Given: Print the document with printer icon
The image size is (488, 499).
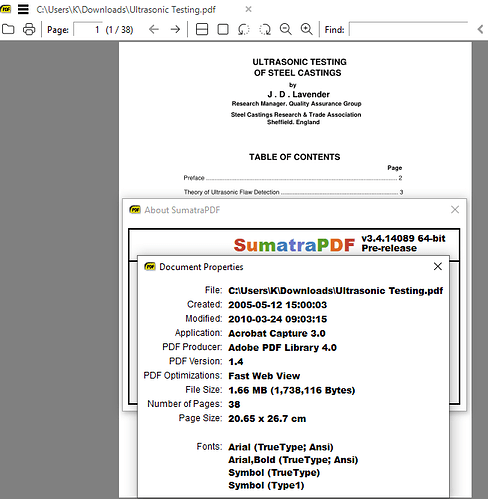Looking at the screenshot, I should (29, 29).
